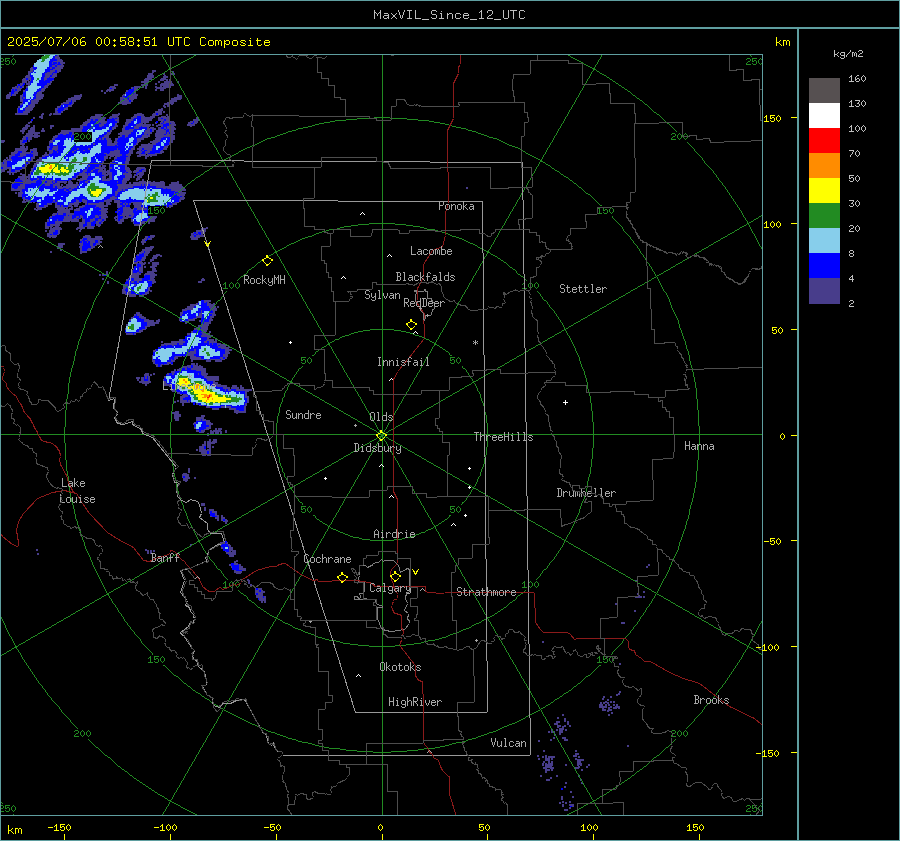
Task: Click the Brooks city label
Action: tap(711, 700)
